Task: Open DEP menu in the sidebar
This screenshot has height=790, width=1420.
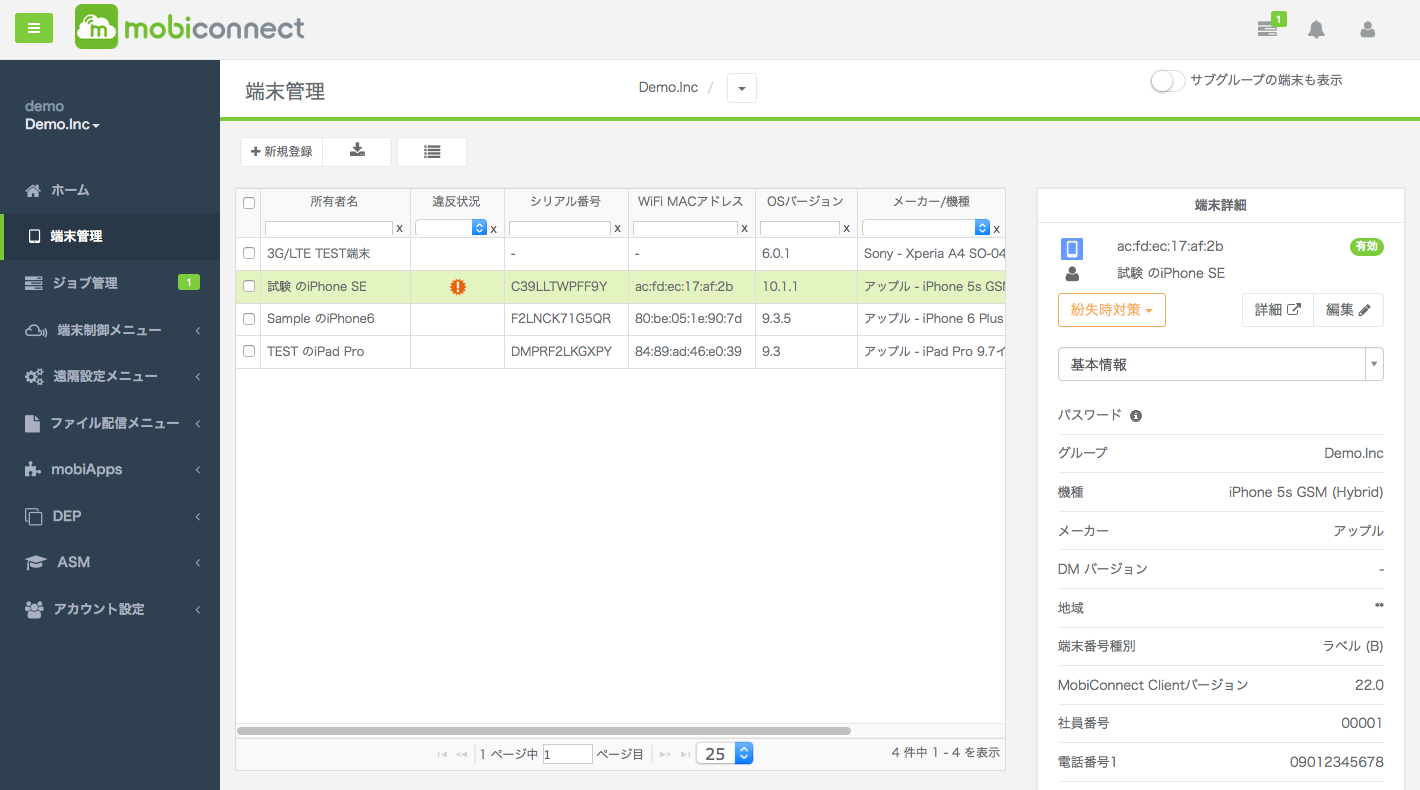Action: (110, 516)
